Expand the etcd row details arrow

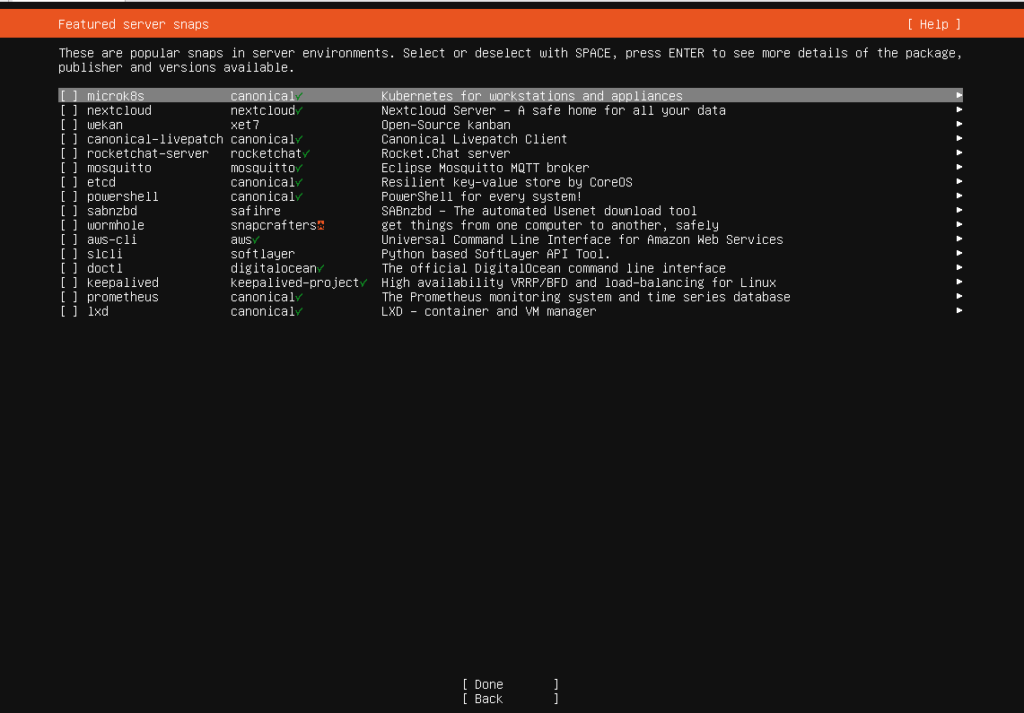(x=959, y=182)
